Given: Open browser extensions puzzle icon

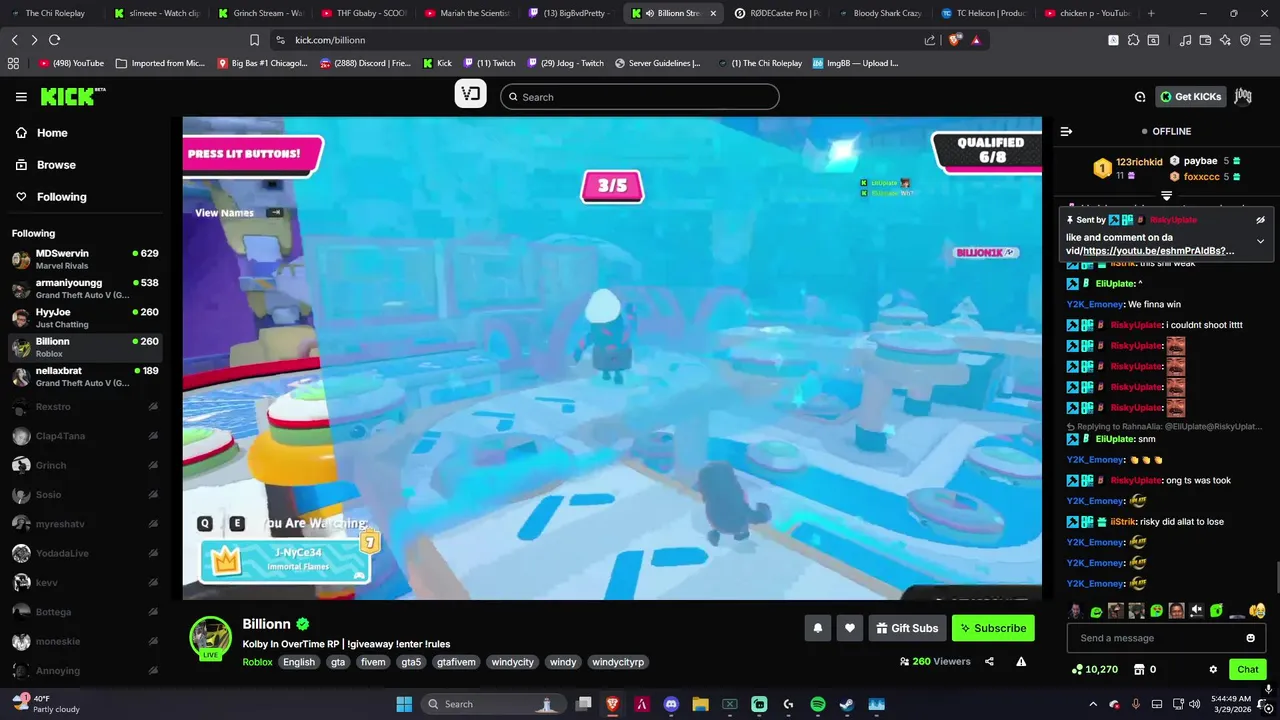Looking at the screenshot, I should click(1133, 40).
